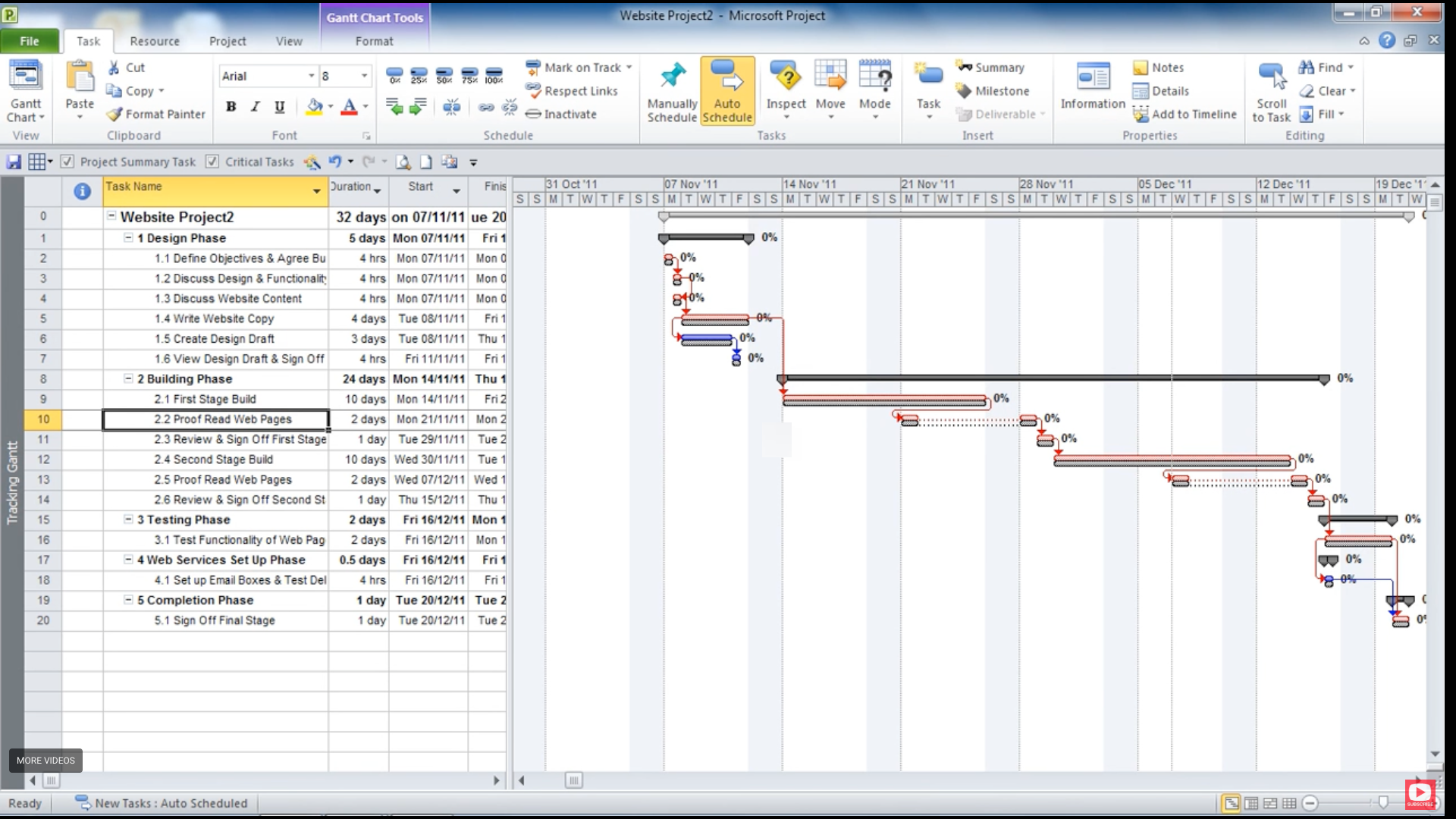Click the Indent Task green arrow
Screen dimensions: 1456x819
(x=418, y=108)
